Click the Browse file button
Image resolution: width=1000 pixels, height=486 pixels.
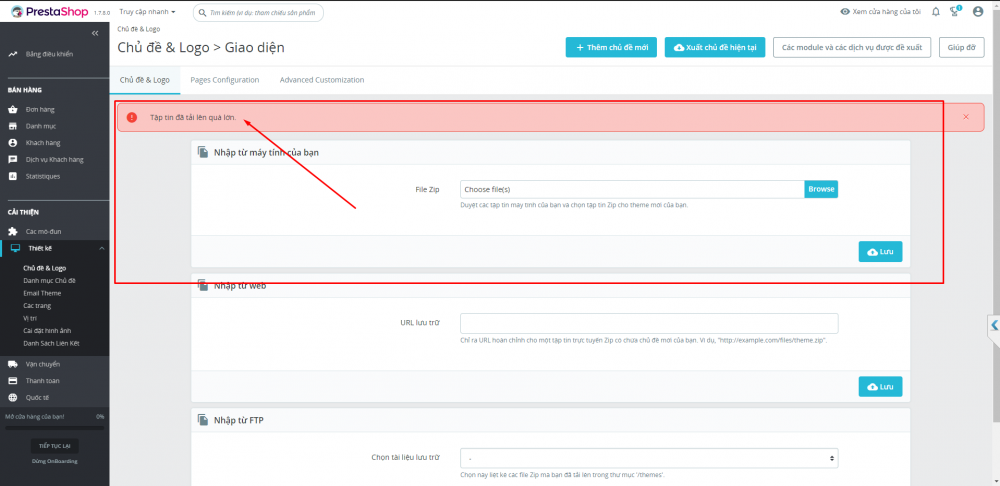pyautogui.click(x=821, y=189)
